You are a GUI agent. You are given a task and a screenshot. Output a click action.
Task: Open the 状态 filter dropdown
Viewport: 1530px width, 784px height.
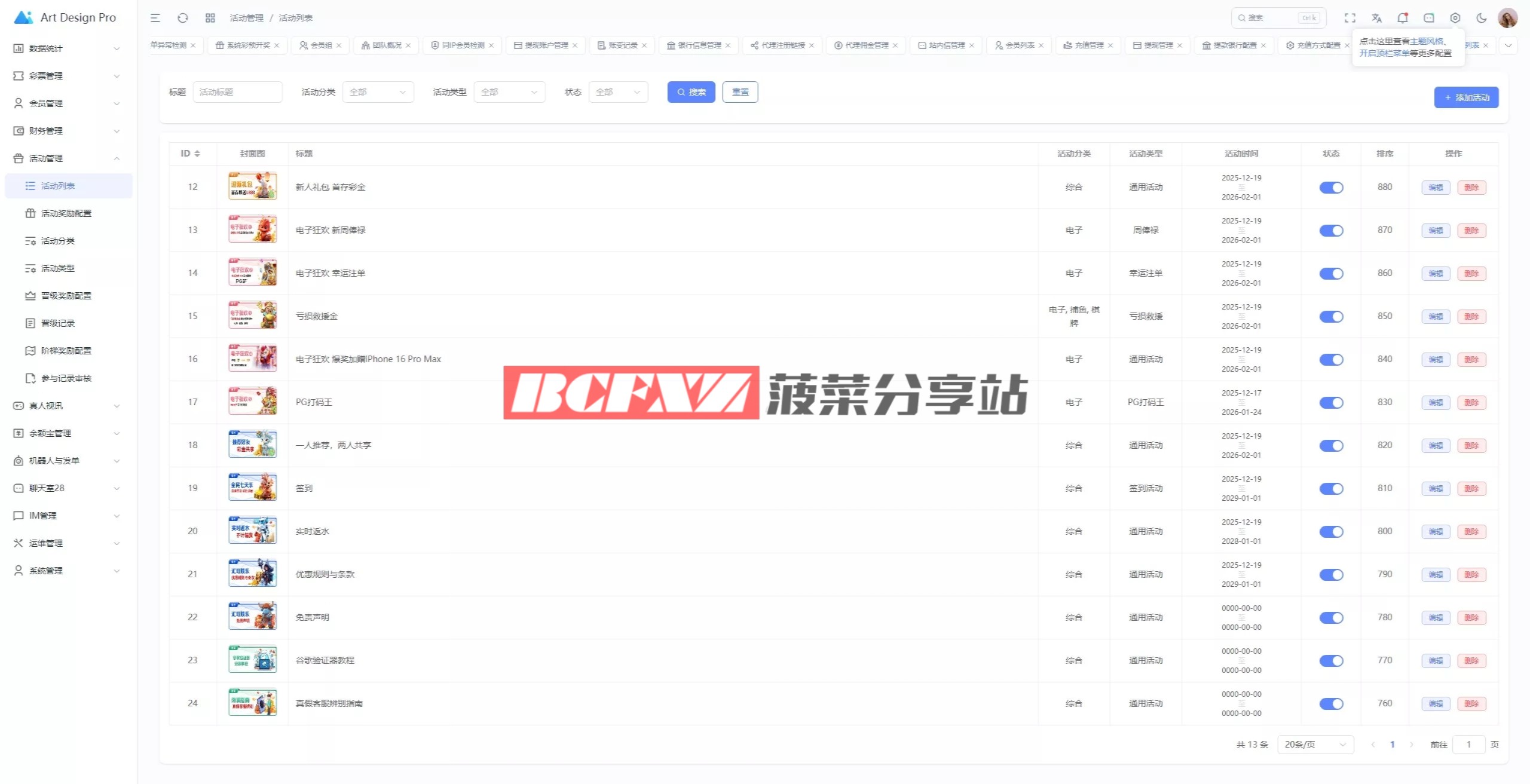[618, 92]
